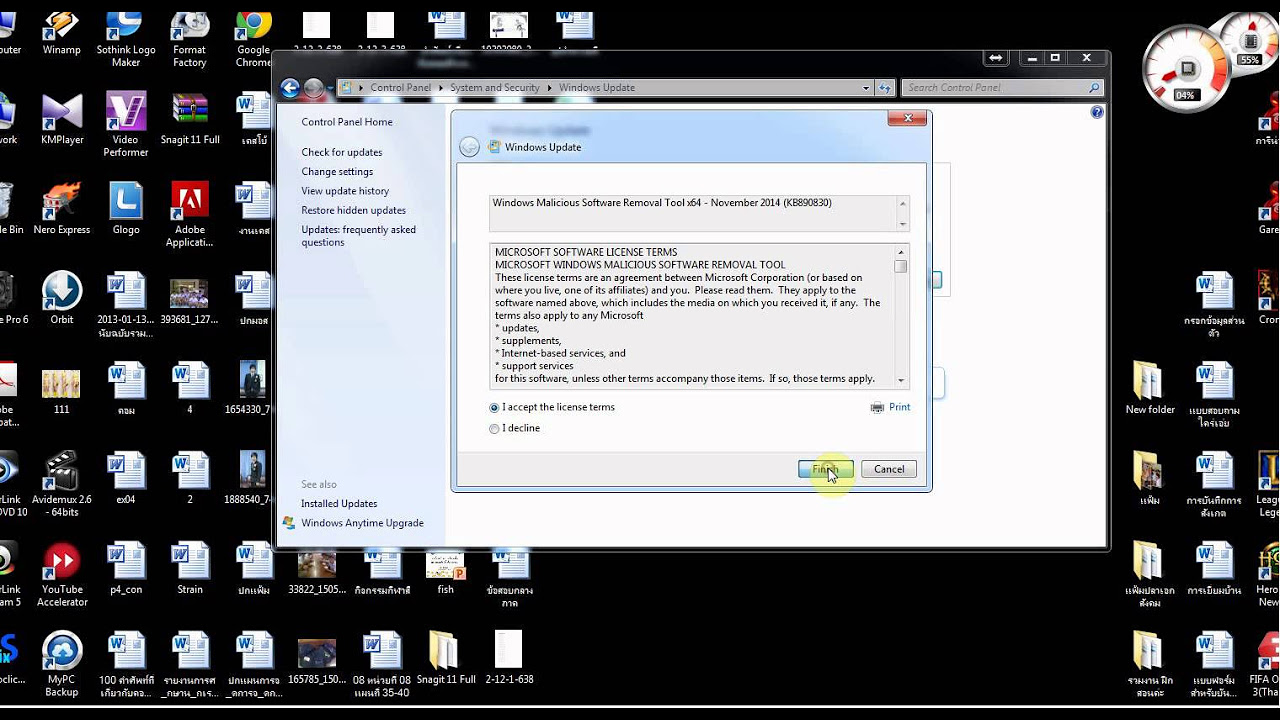This screenshot has width=1280, height=720.
Task: Open '165785_150...' image thumbnail
Action: pyautogui.click(x=318, y=660)
